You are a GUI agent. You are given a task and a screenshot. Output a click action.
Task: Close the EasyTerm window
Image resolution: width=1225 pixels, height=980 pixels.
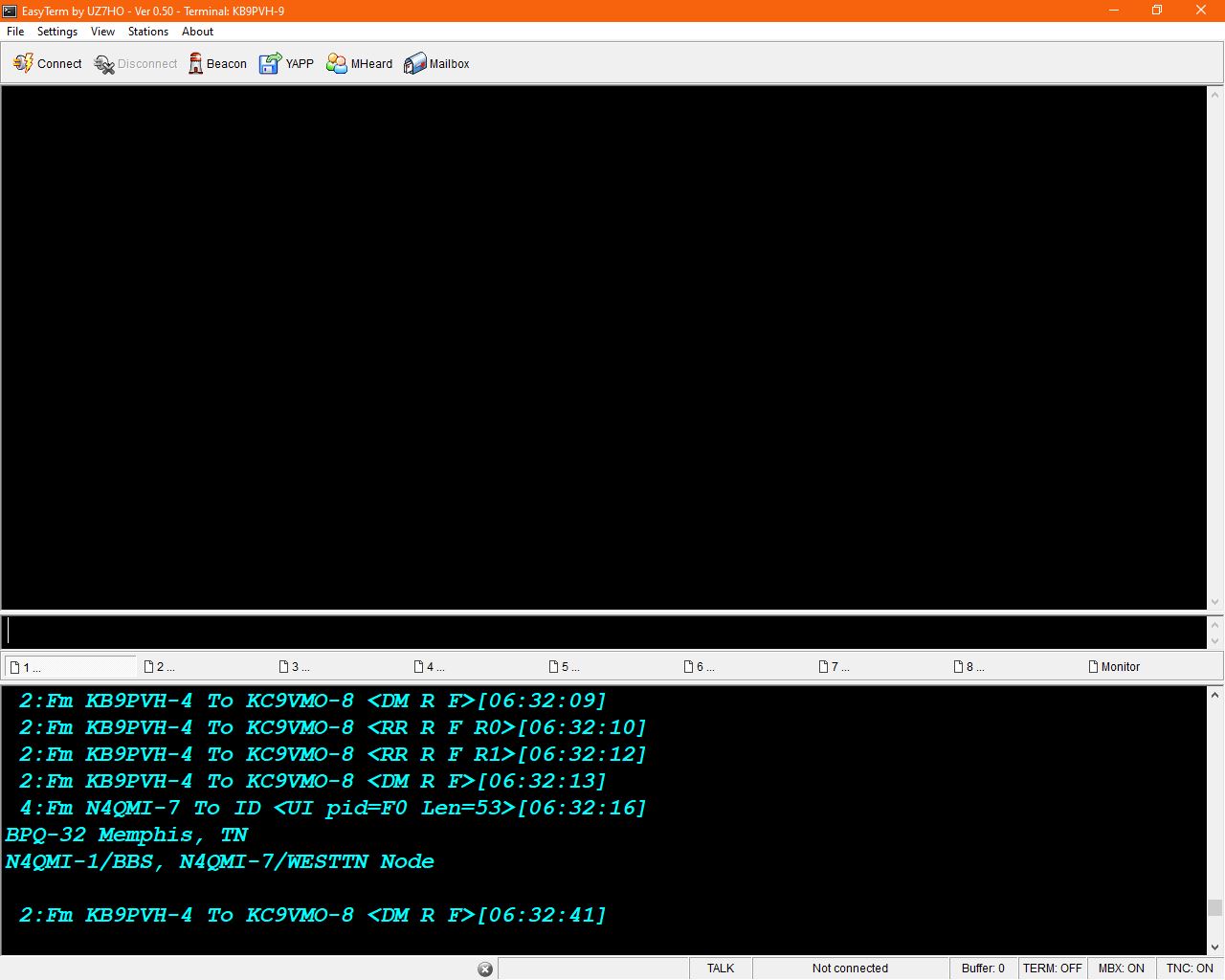1201,11
